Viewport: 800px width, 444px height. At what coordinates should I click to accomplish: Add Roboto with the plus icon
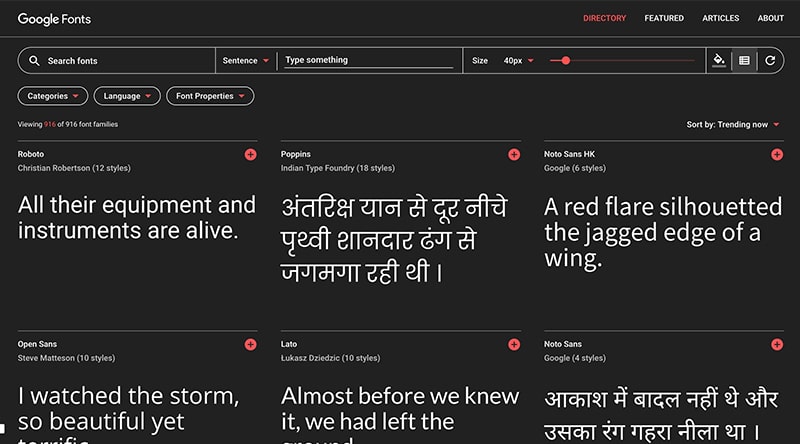251,155
